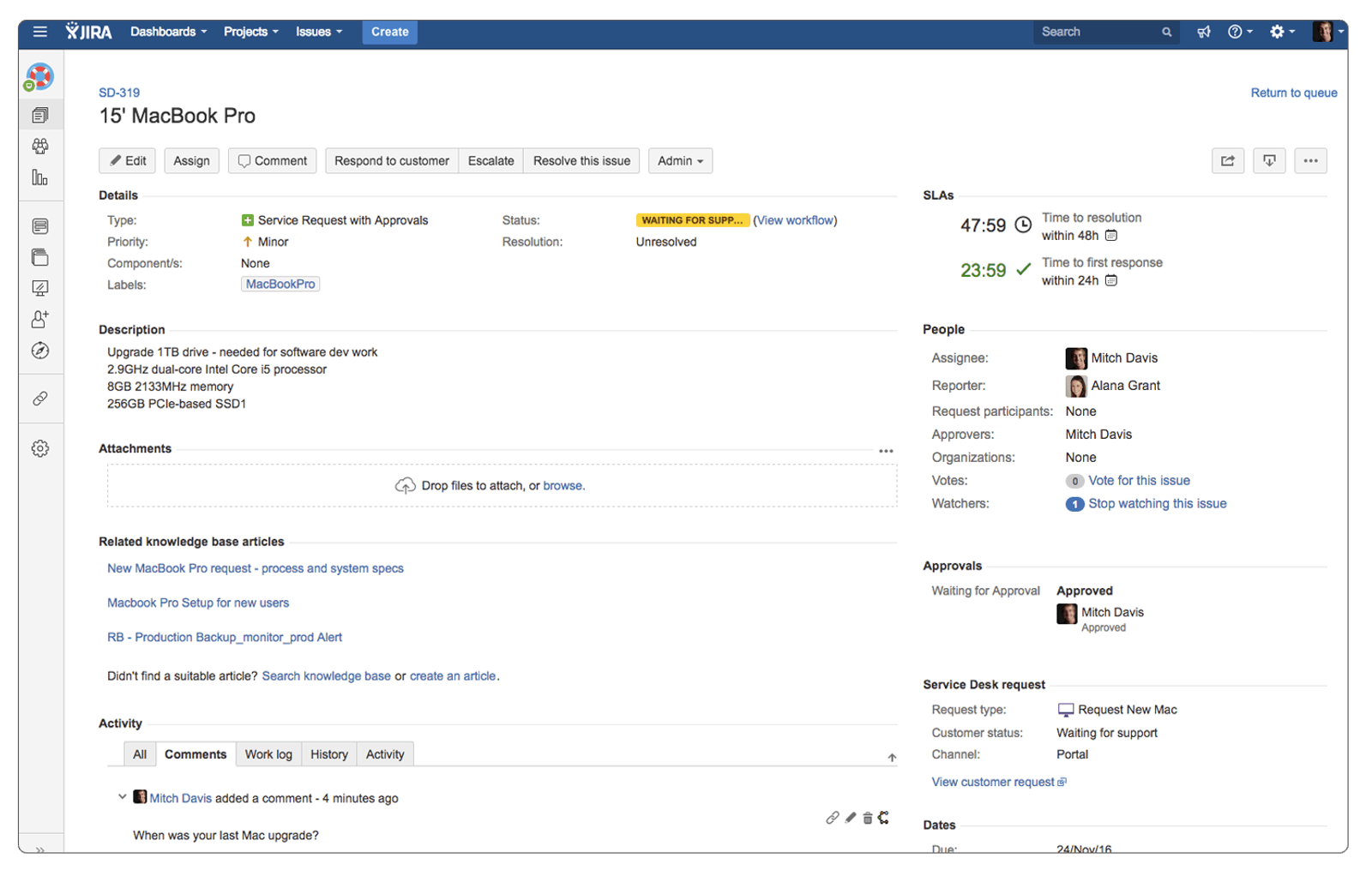
Task: Click the Escalate button
Action: (490, 160)
